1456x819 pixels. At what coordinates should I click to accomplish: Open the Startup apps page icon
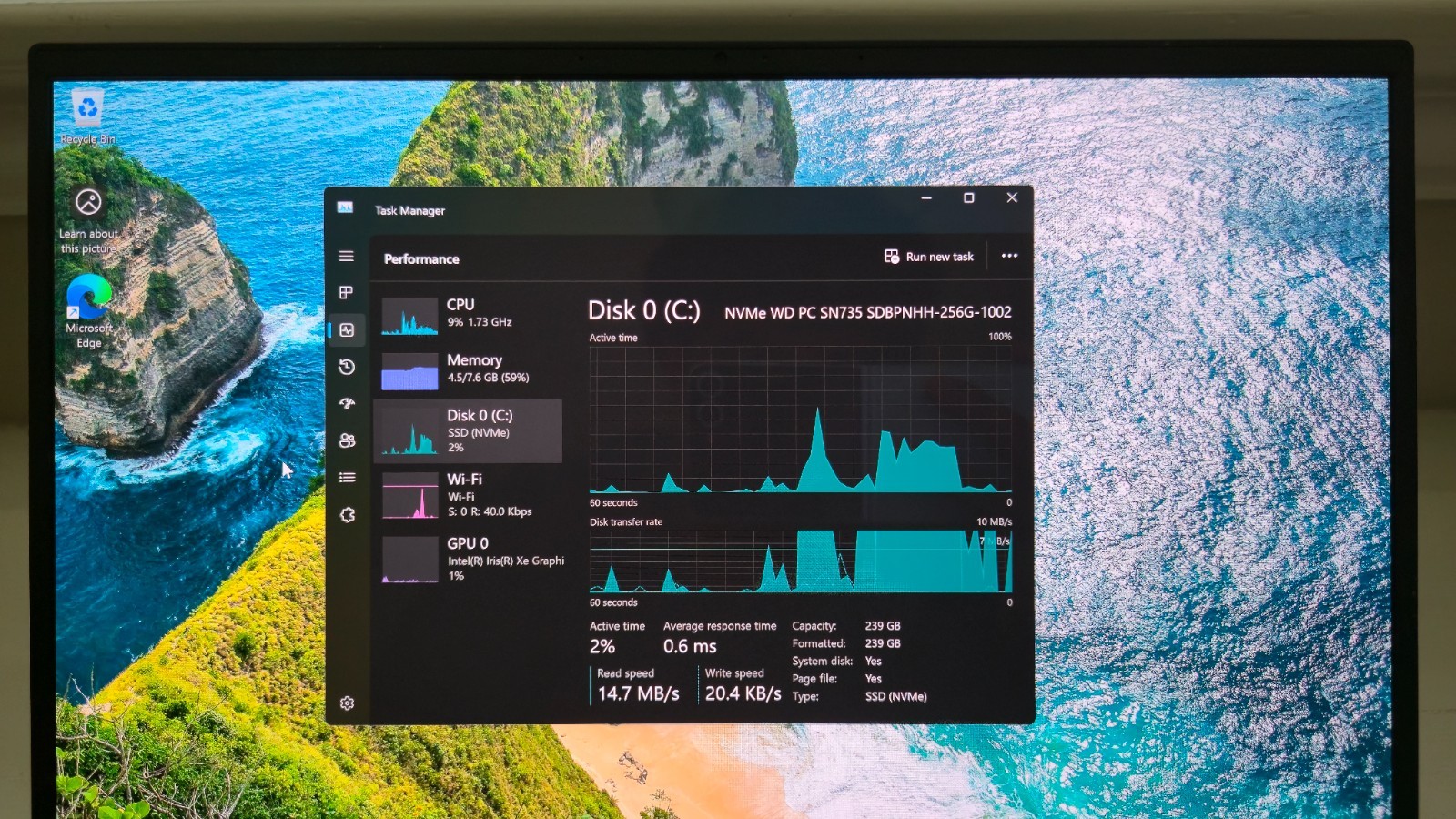tap(347, 403)
